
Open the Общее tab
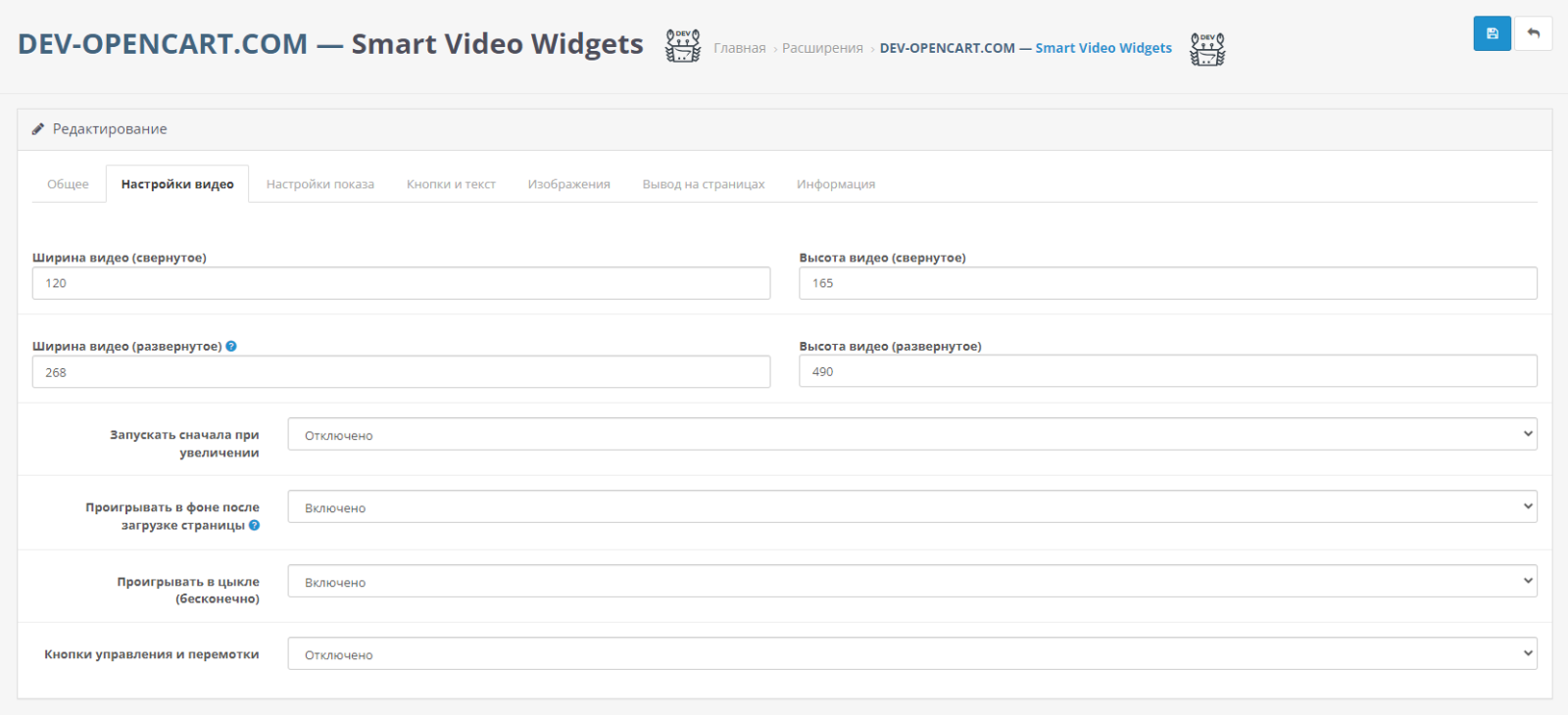click(x=68, y=184)
